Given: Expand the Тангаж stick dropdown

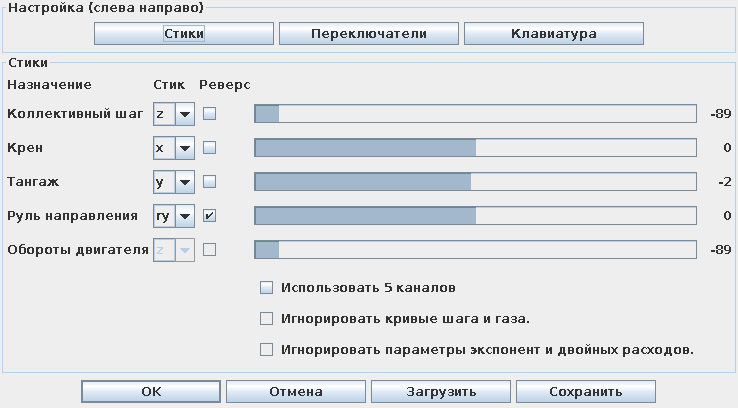Looking at the screenshot, I should click(x=184, y=182).
